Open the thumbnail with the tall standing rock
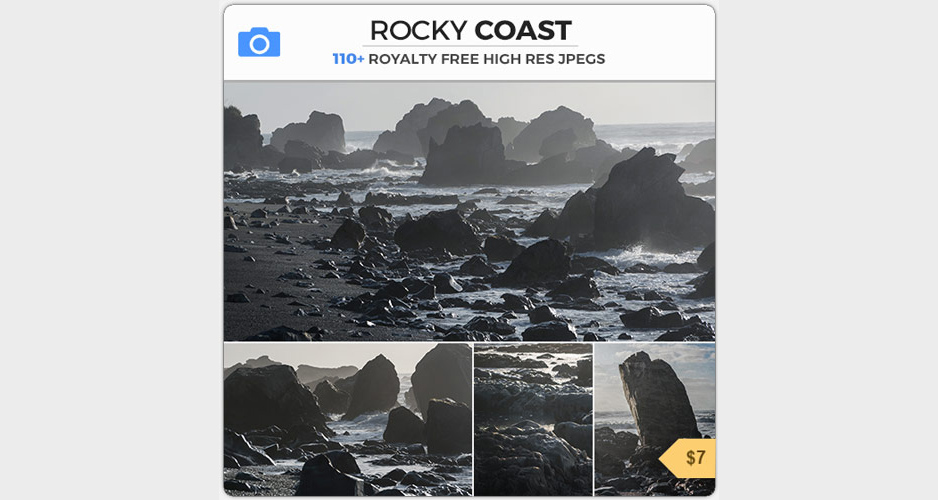This screenshot has height=500, width=938. point(654,419)
